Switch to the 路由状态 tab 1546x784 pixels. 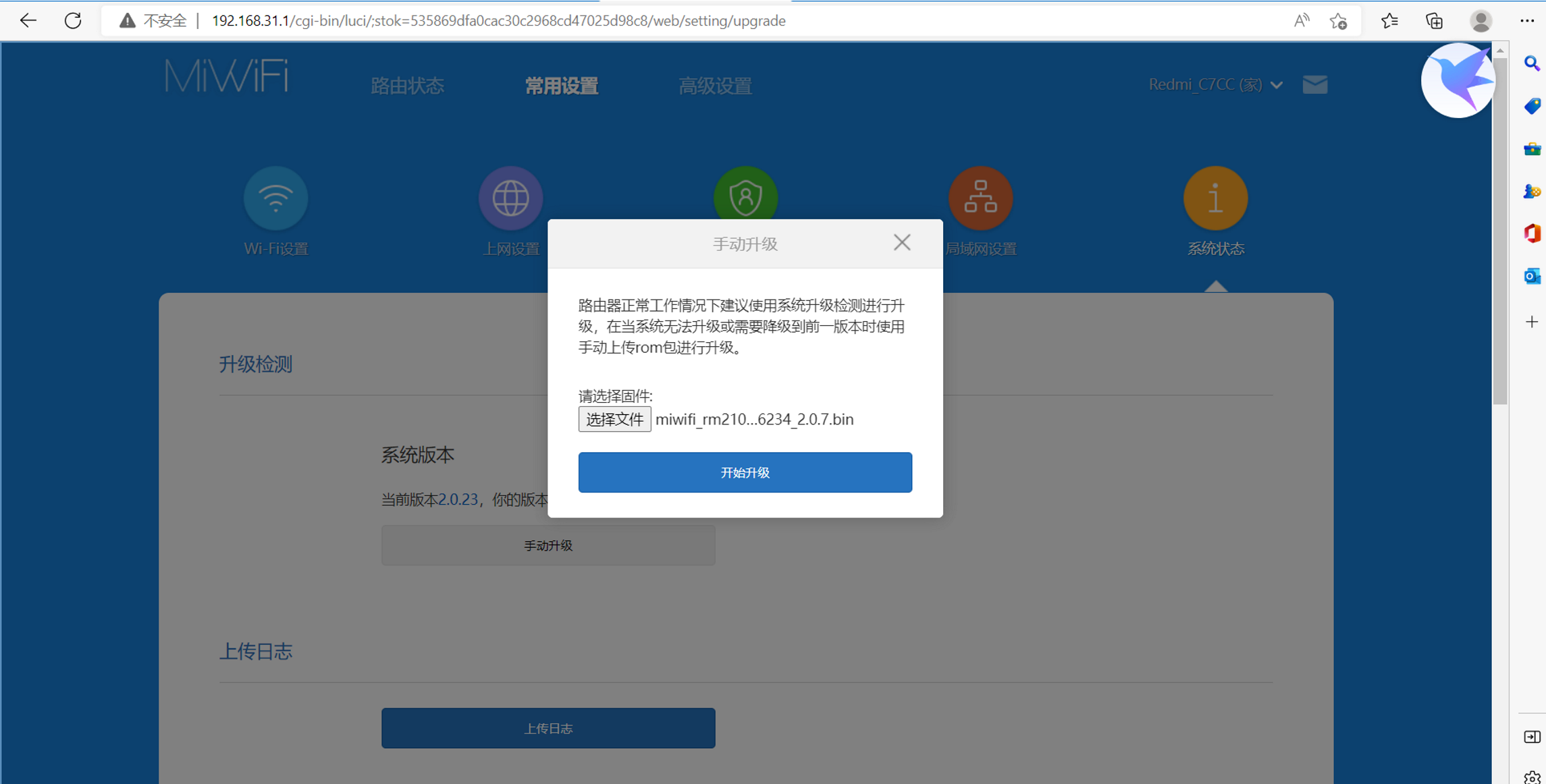pyautogui.click(x=407, y=86)
